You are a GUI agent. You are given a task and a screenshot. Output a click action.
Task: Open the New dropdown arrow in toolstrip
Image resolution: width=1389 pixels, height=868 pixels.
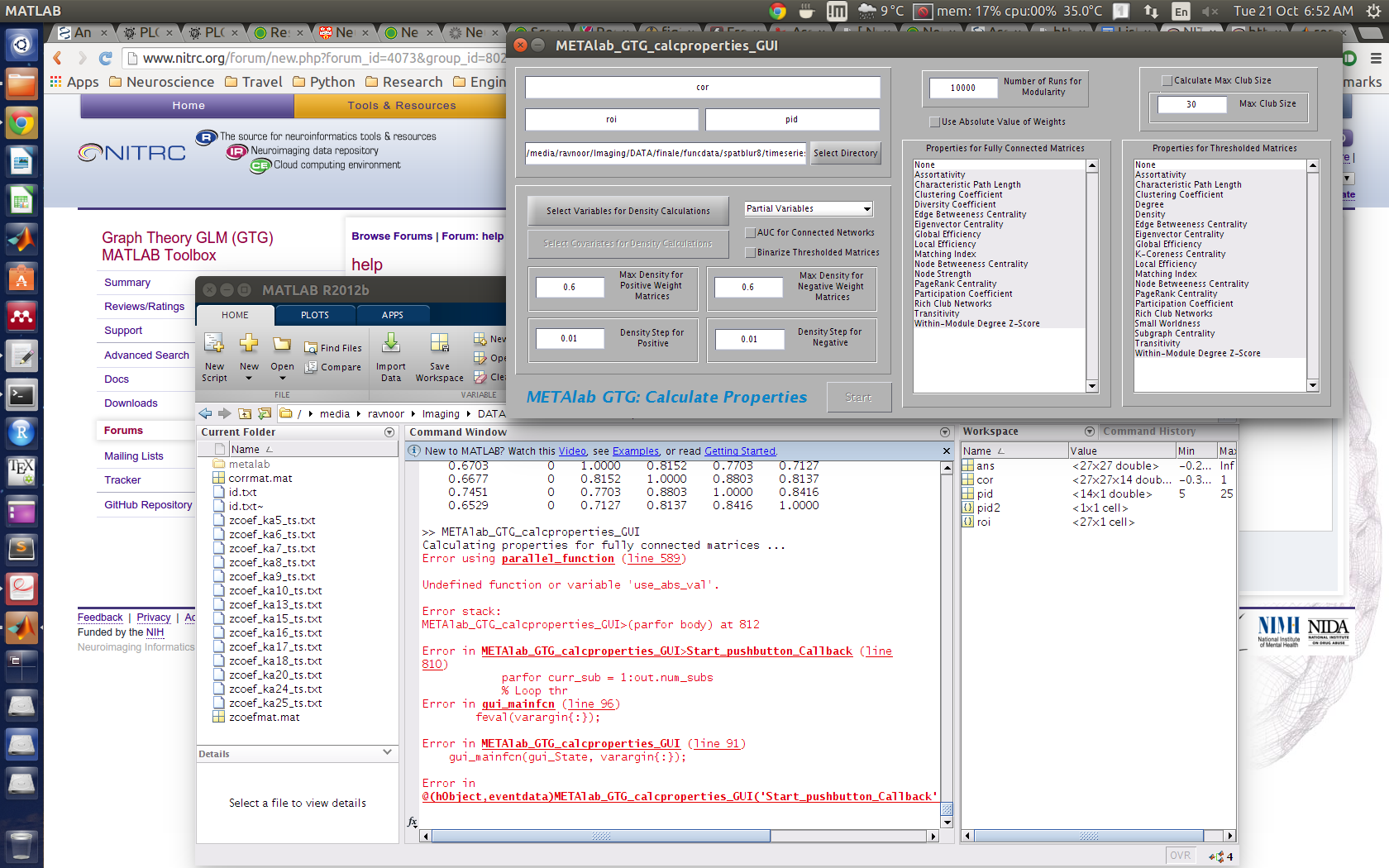coord(249,379)
